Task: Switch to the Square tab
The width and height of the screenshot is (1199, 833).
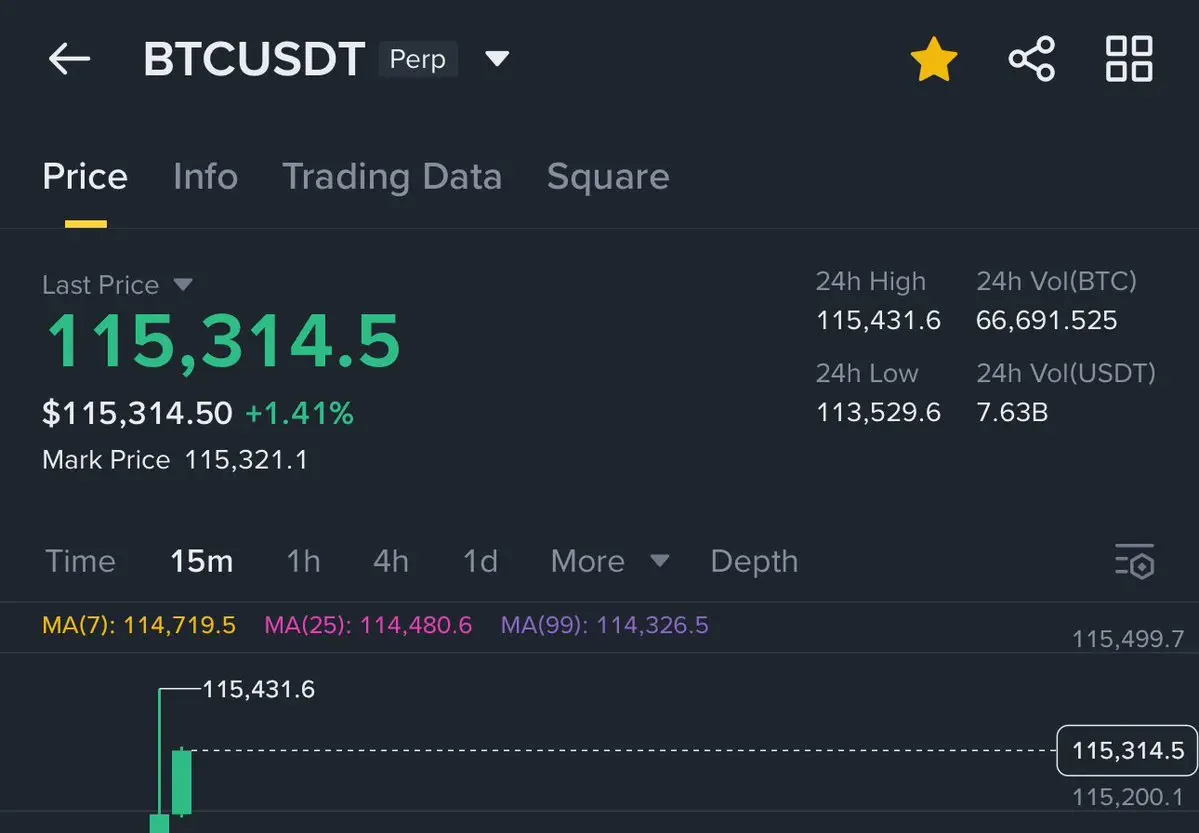Action: 608,177
